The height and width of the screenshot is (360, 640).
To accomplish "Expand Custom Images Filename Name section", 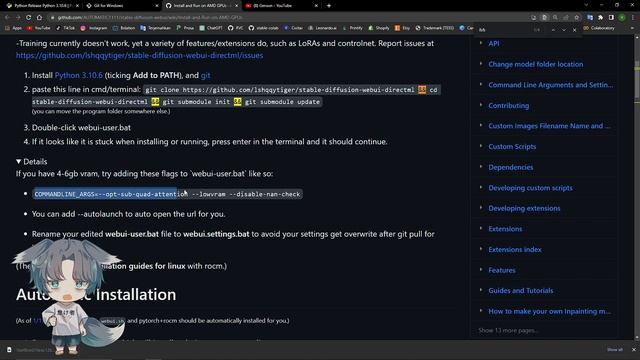I will (481, 125).
